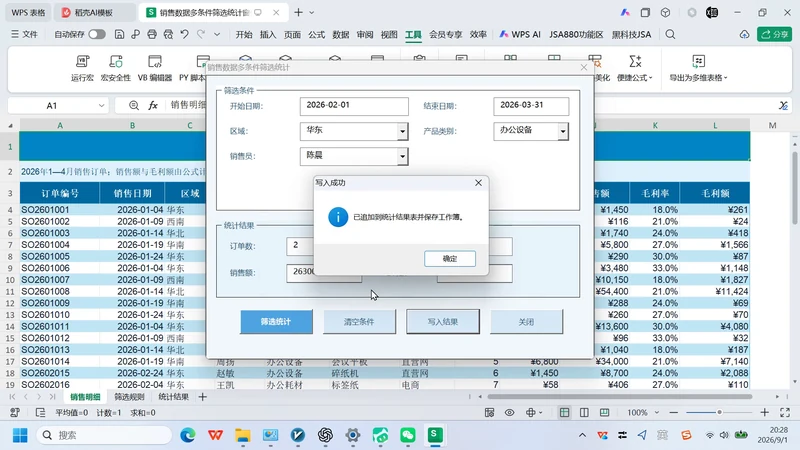Open the 公式 ribbon tab
This screenshot has height=450, width=800.
click(x=316, y=34)
